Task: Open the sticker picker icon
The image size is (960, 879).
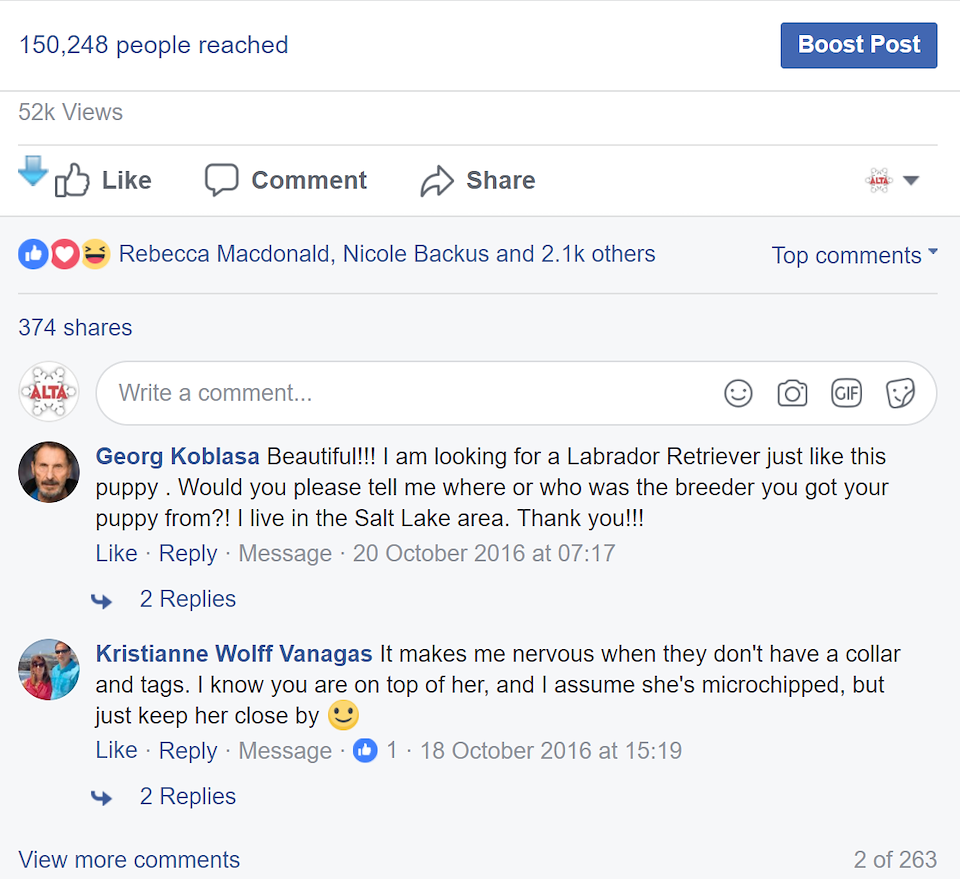Action: [900, 394]
